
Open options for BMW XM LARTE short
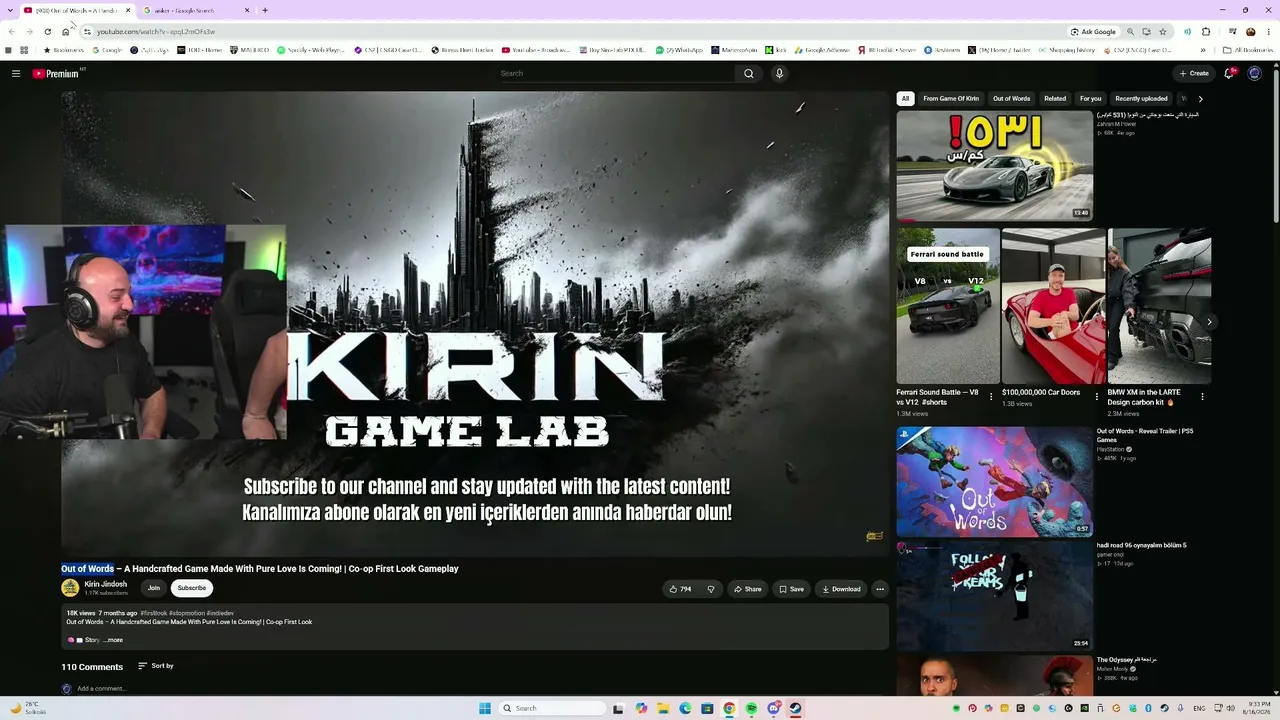[1202, 396]
